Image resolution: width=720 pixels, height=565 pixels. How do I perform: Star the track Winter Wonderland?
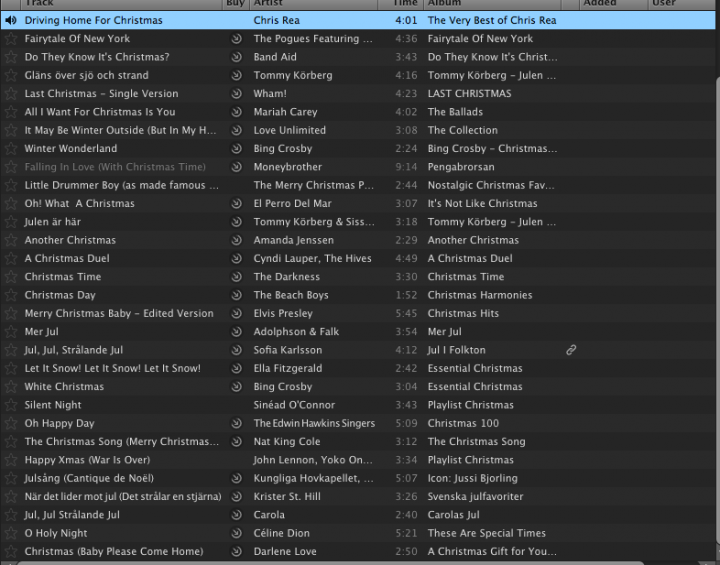point(11,148)
